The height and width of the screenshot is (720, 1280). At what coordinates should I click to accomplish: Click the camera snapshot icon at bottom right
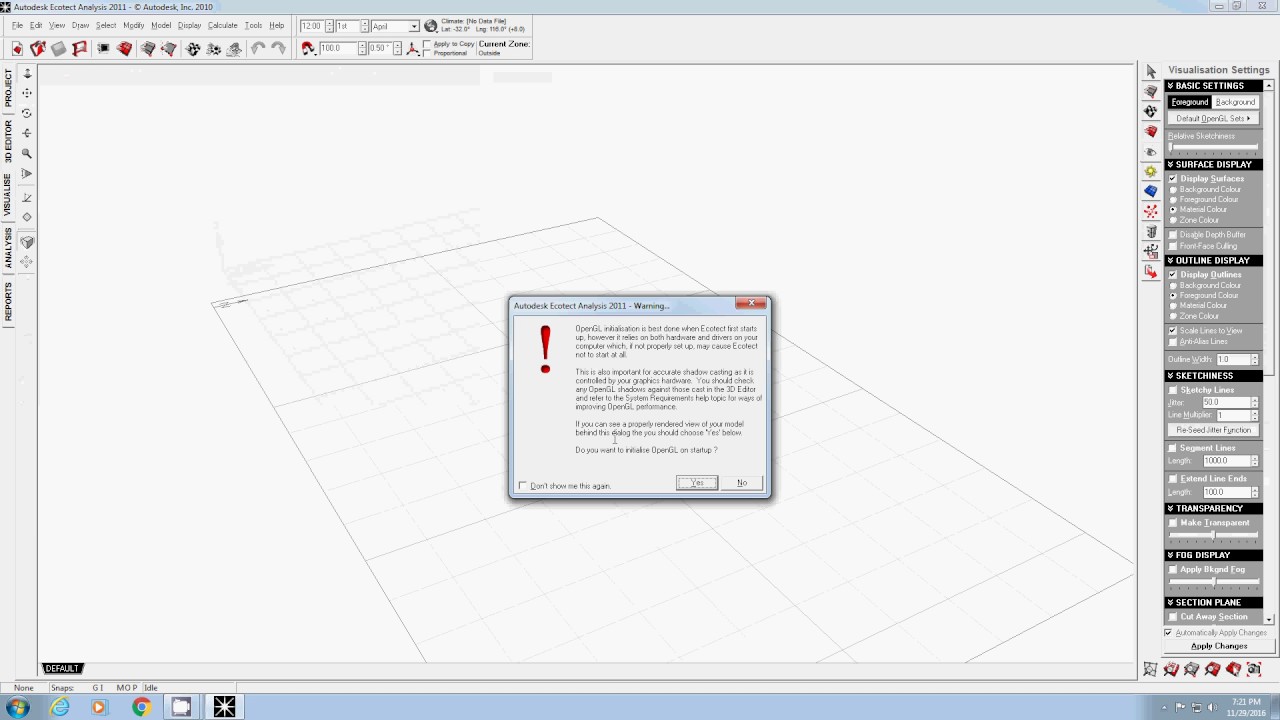tap(1254, 669)
